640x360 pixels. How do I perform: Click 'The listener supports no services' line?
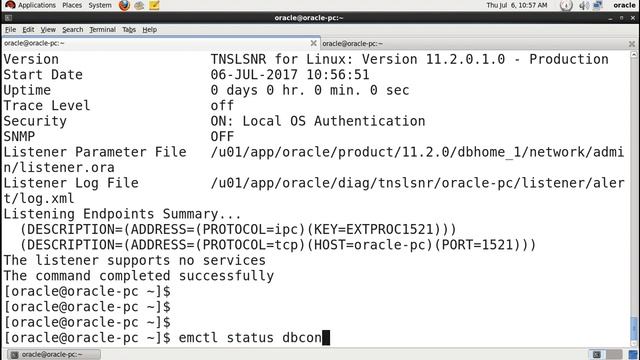135,260
